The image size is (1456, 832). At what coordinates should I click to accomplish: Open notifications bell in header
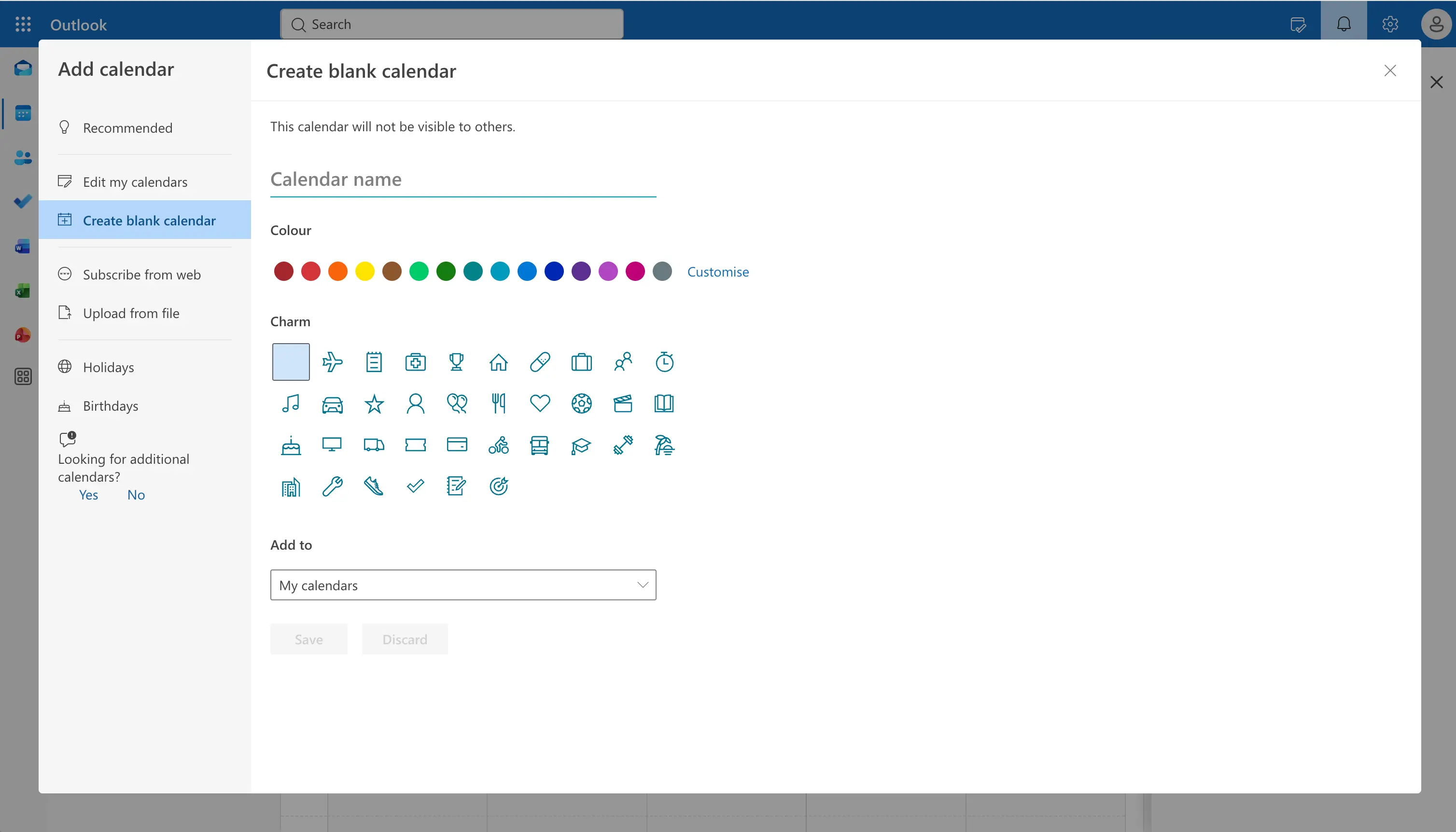[x=1344, y=24]
